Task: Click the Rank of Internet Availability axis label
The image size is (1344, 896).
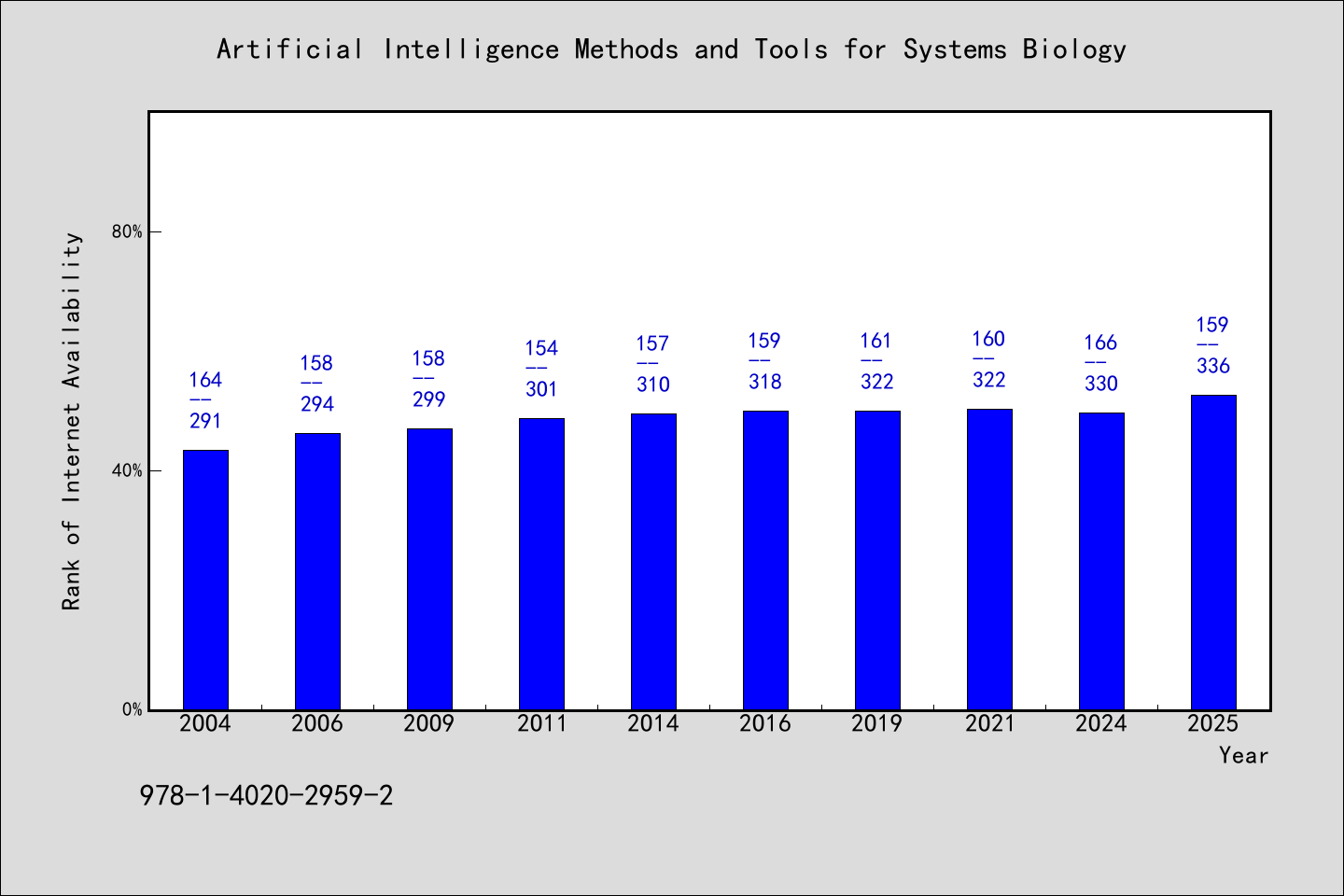Action: 72,421
